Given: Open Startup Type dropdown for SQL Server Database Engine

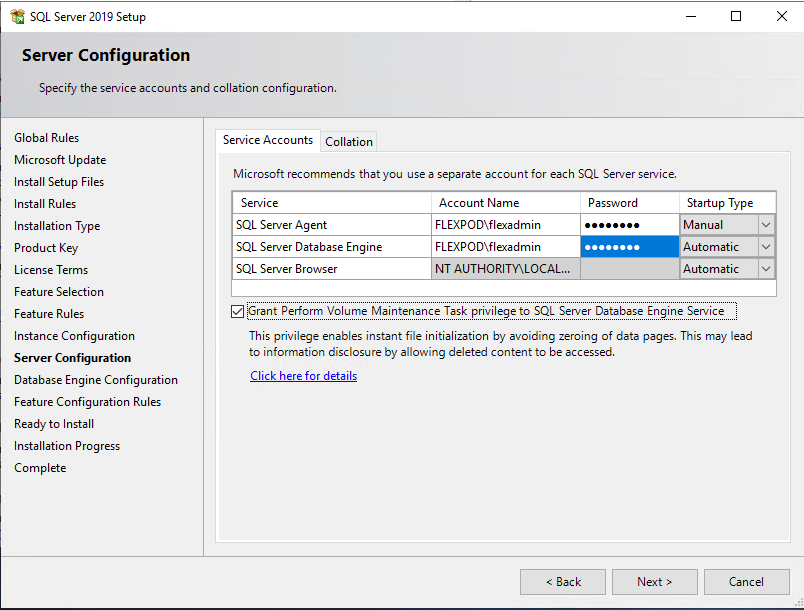Looking at the screenshot, I should tap(766, 247).
